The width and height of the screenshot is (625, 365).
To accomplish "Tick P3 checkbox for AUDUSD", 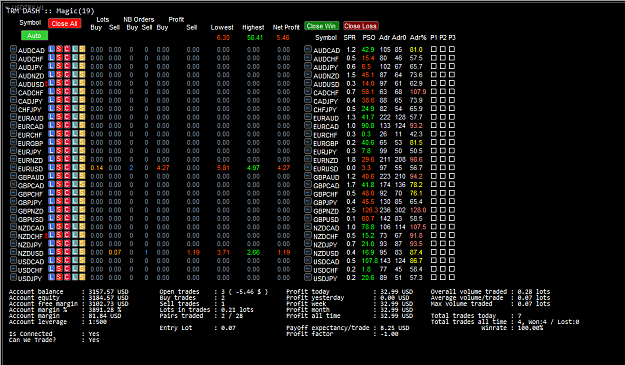I will 452,83.
